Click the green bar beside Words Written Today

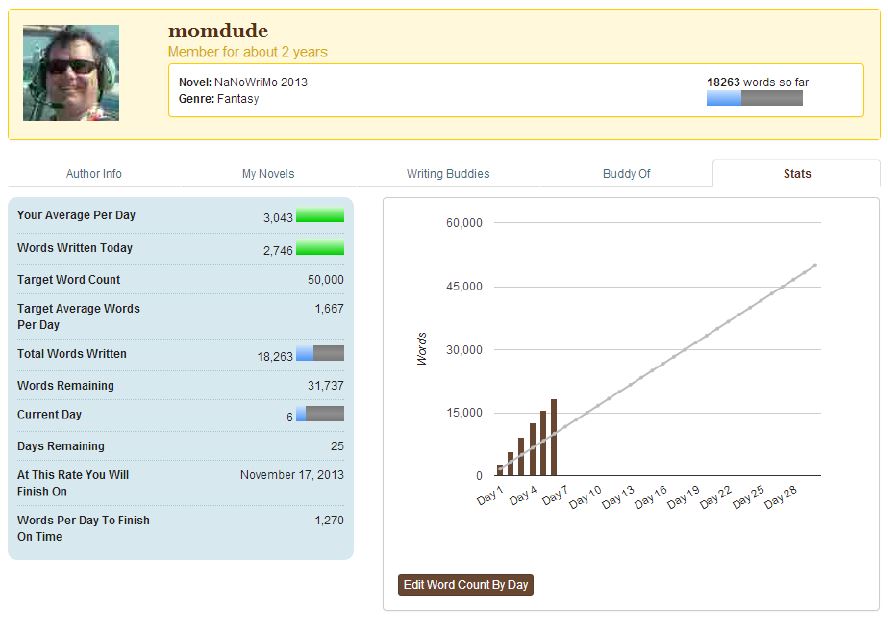coord(320,249)
